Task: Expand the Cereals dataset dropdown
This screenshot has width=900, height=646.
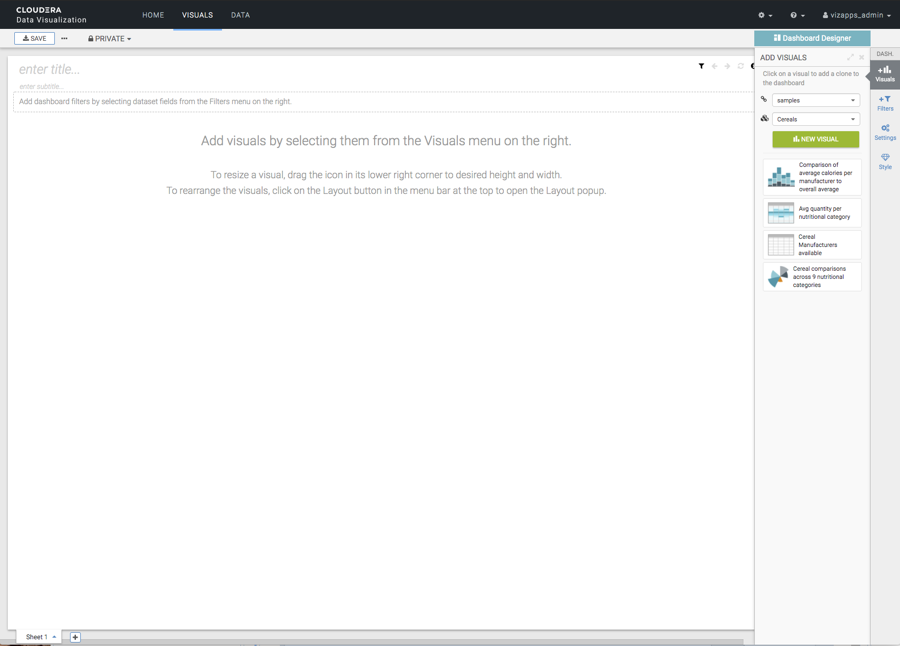Action: [815, 119]
